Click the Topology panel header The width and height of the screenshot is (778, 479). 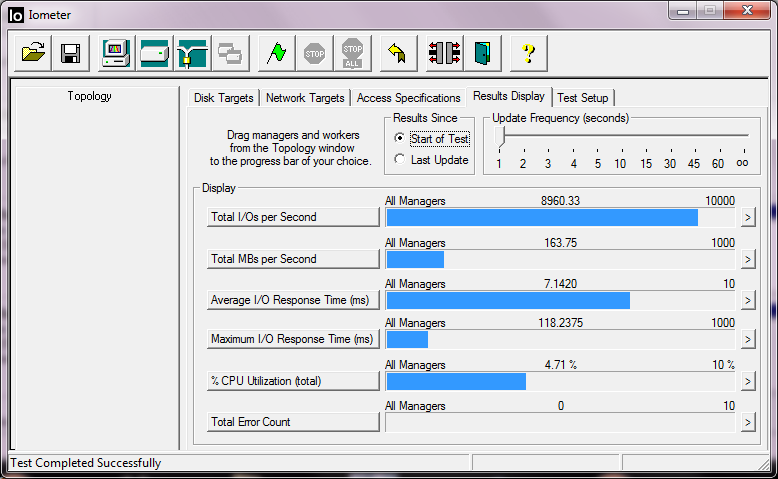[89, 96]
